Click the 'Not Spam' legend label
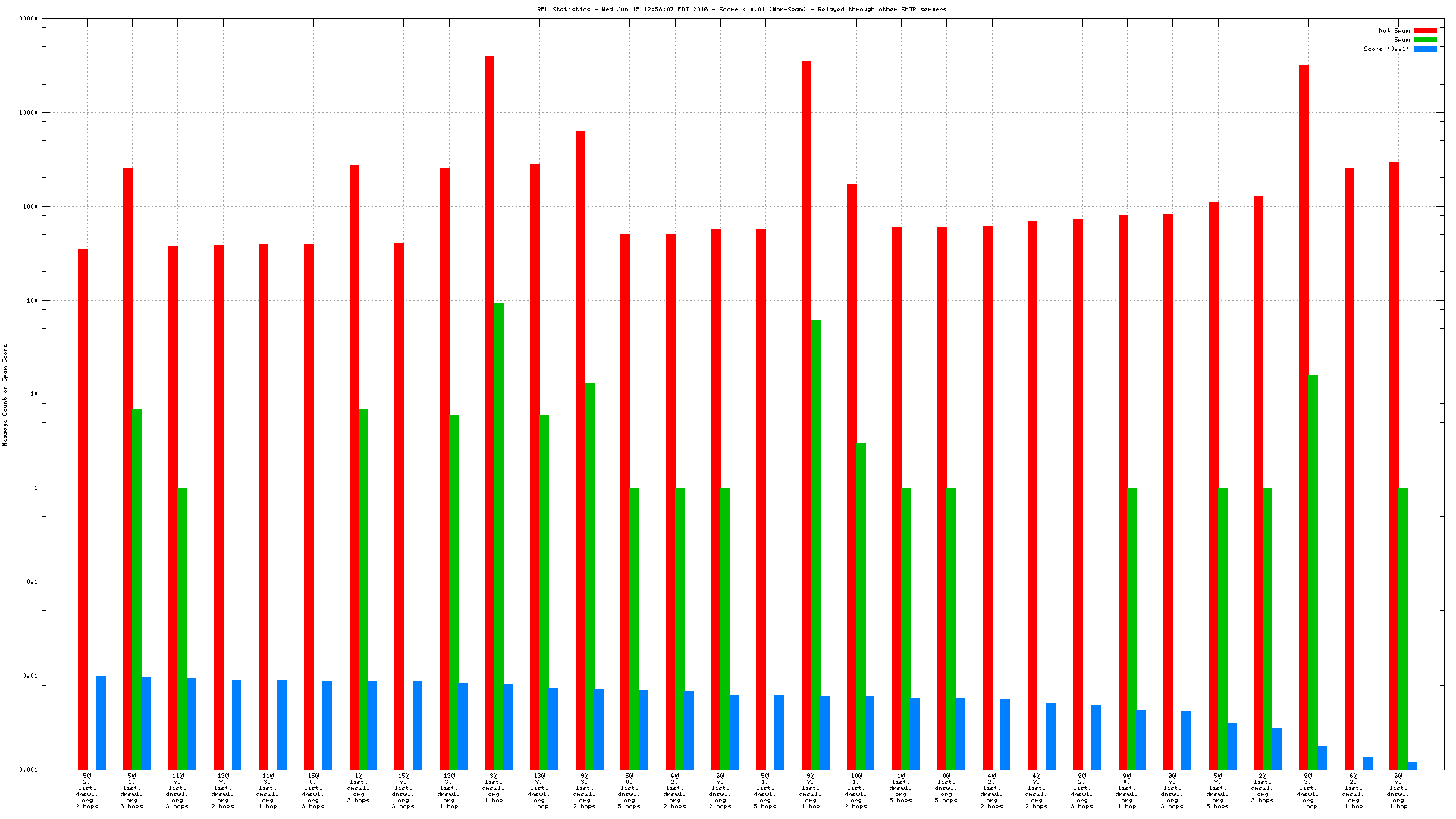Image resolution: width=1456 pixels, height=819 pixels. (x=1394, y=31)
